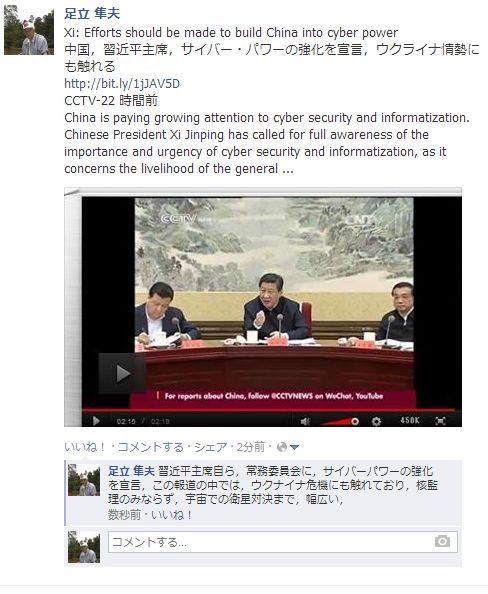The width and height of the screenshot is (488, 594).
Task: Select the 450K quality indicator
Action: point(410,420)
